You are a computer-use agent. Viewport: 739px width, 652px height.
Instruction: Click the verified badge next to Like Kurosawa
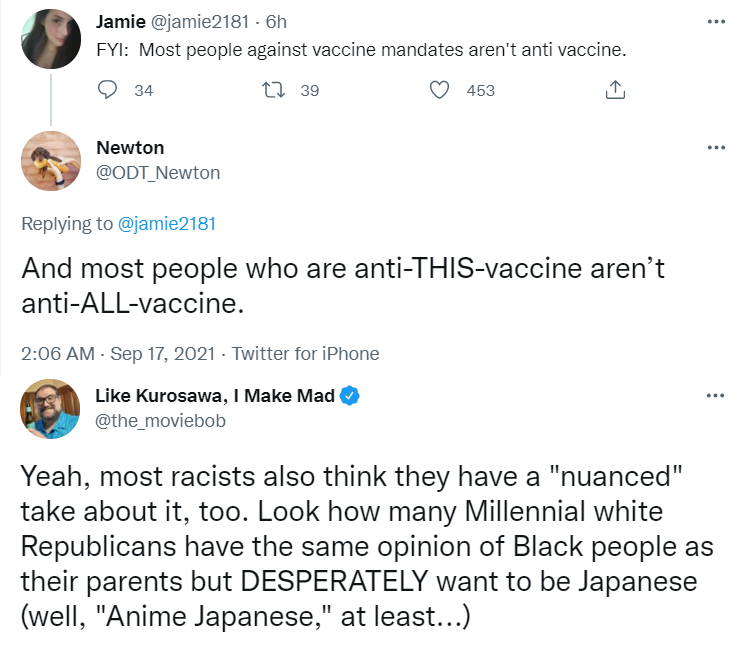click(350, 395)
